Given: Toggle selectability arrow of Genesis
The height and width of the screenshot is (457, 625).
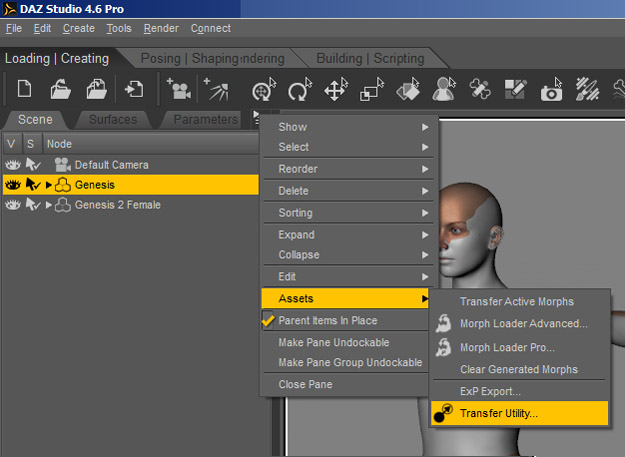Looking at the screenshot, I should pos(33,184).
